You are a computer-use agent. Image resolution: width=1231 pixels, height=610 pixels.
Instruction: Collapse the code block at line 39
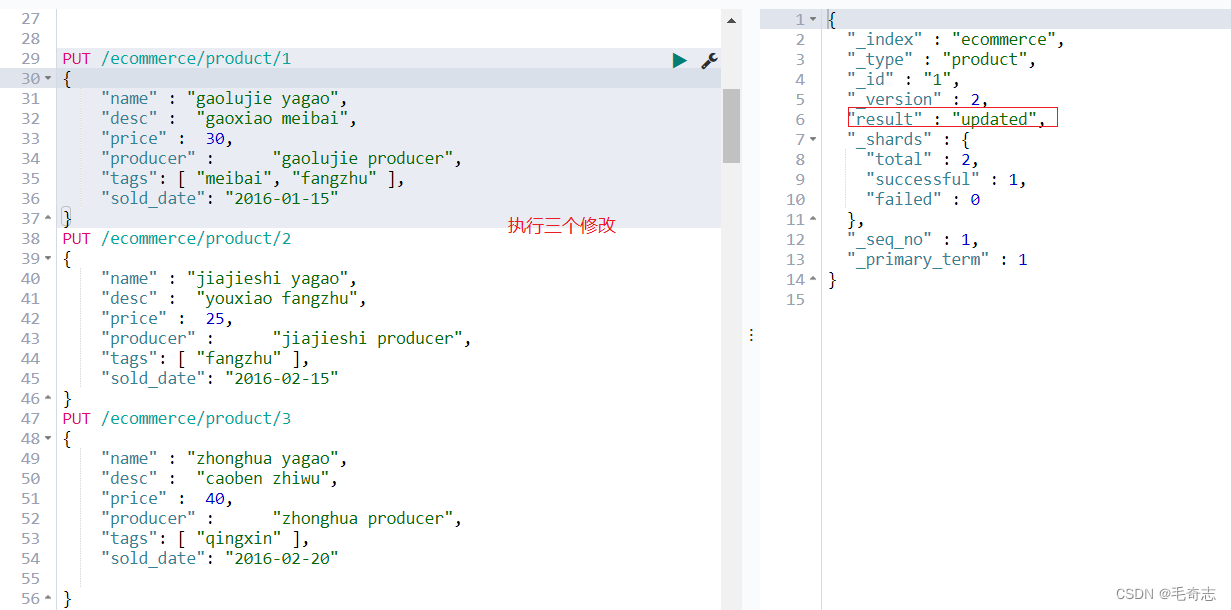tap(48, 259)
